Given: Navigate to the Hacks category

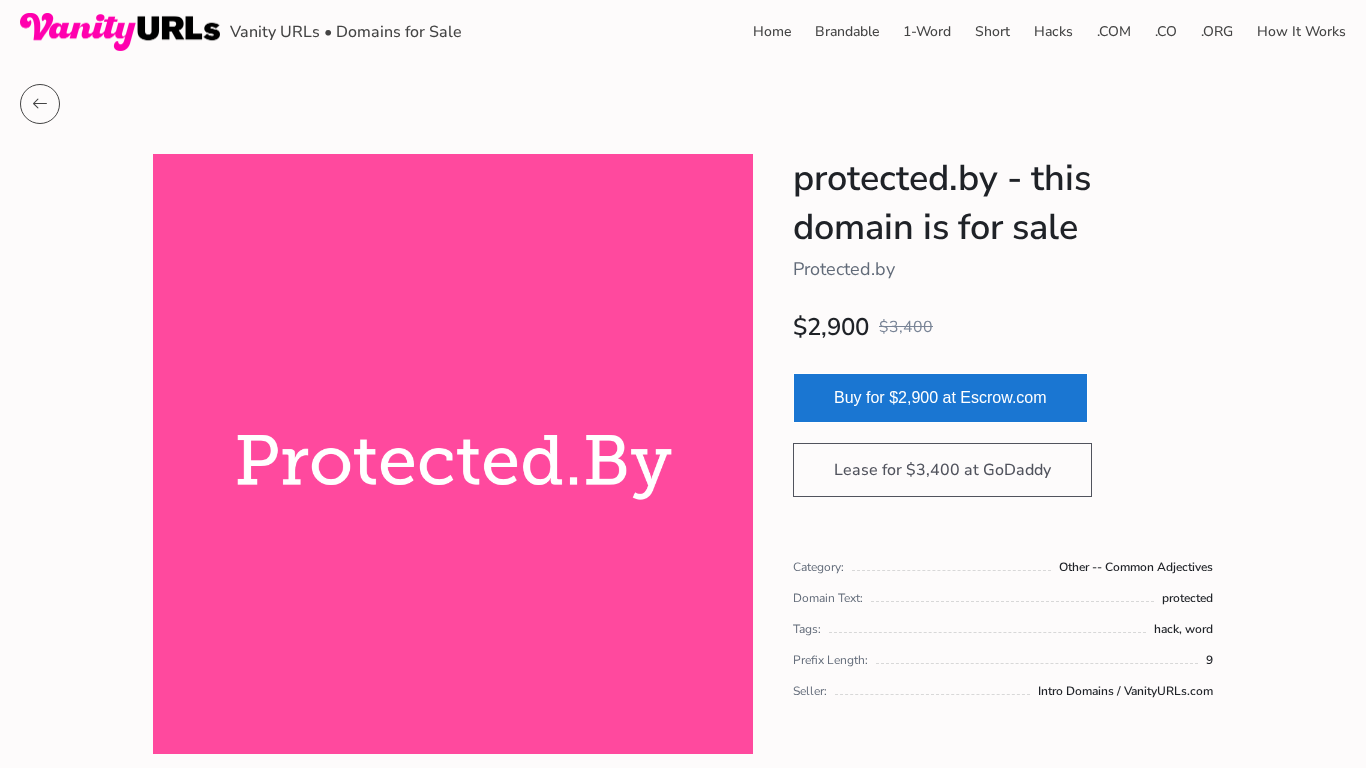Looking at the screenshot, I should pos(1053,32).
